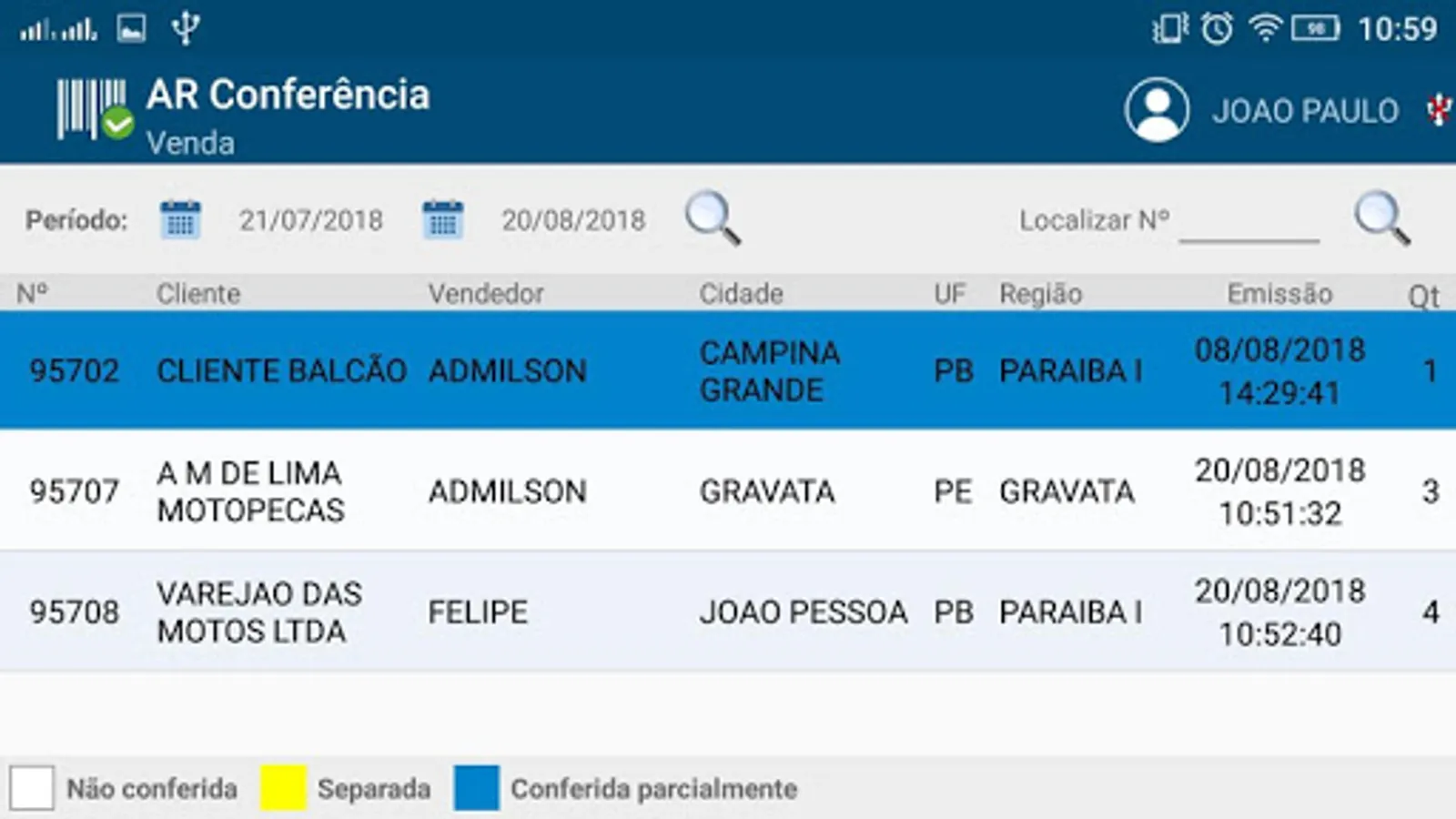Select order 95702 CLIENTE BALCÃO row
The width and height of the screenshot is (1456, 819).
tap(728, 370)
